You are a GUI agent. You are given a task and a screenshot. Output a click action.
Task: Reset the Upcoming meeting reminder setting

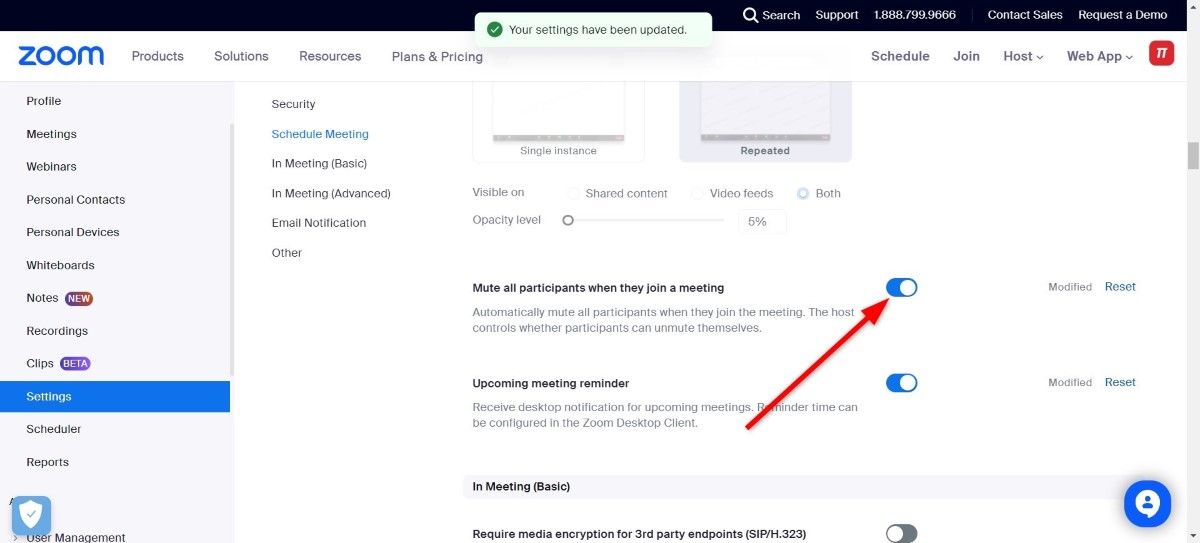1120,382
